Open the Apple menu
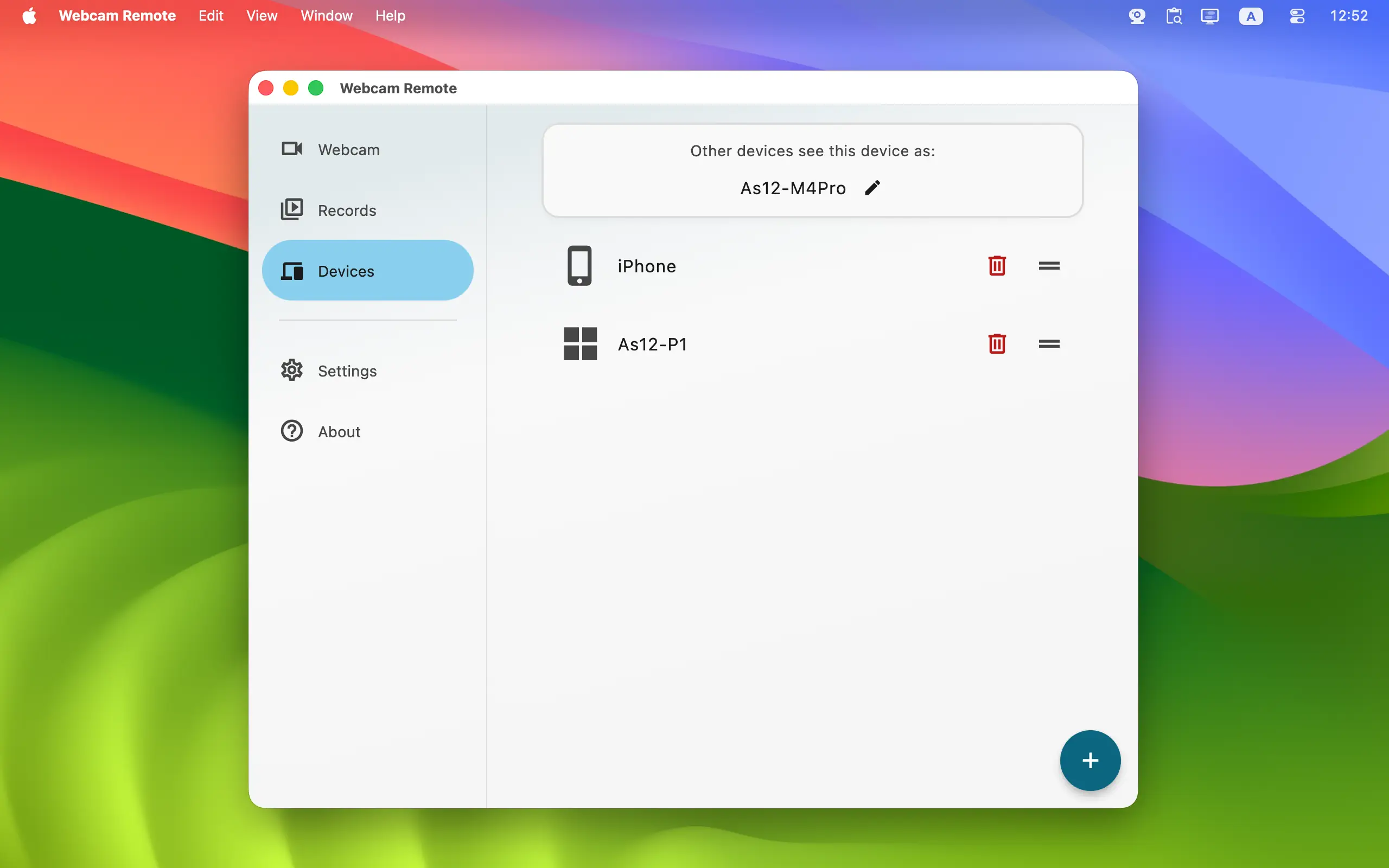Screen dimensions: 1389x868 (x=29, y=16)
